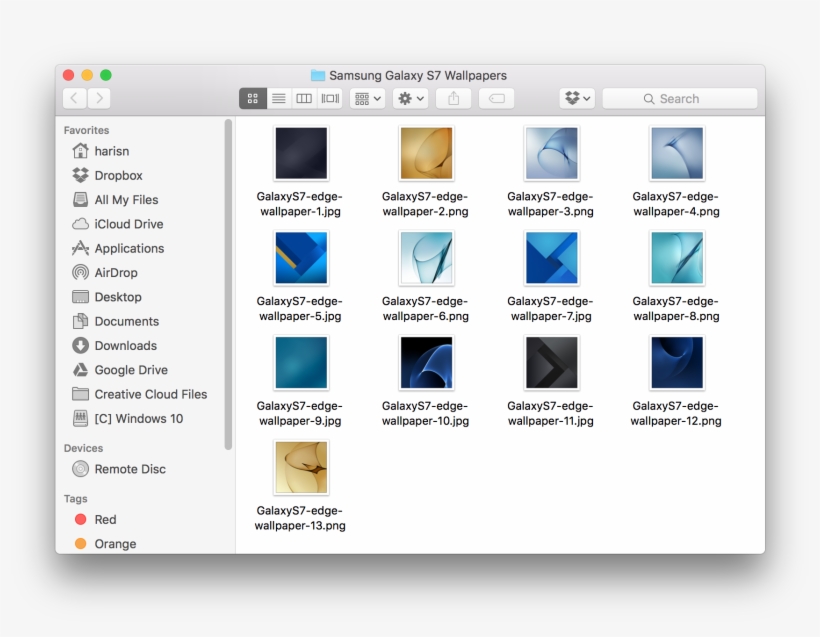This screenshot has height=637, width=820.
Task: Switch to Cover Flow view
Action: 330,98
